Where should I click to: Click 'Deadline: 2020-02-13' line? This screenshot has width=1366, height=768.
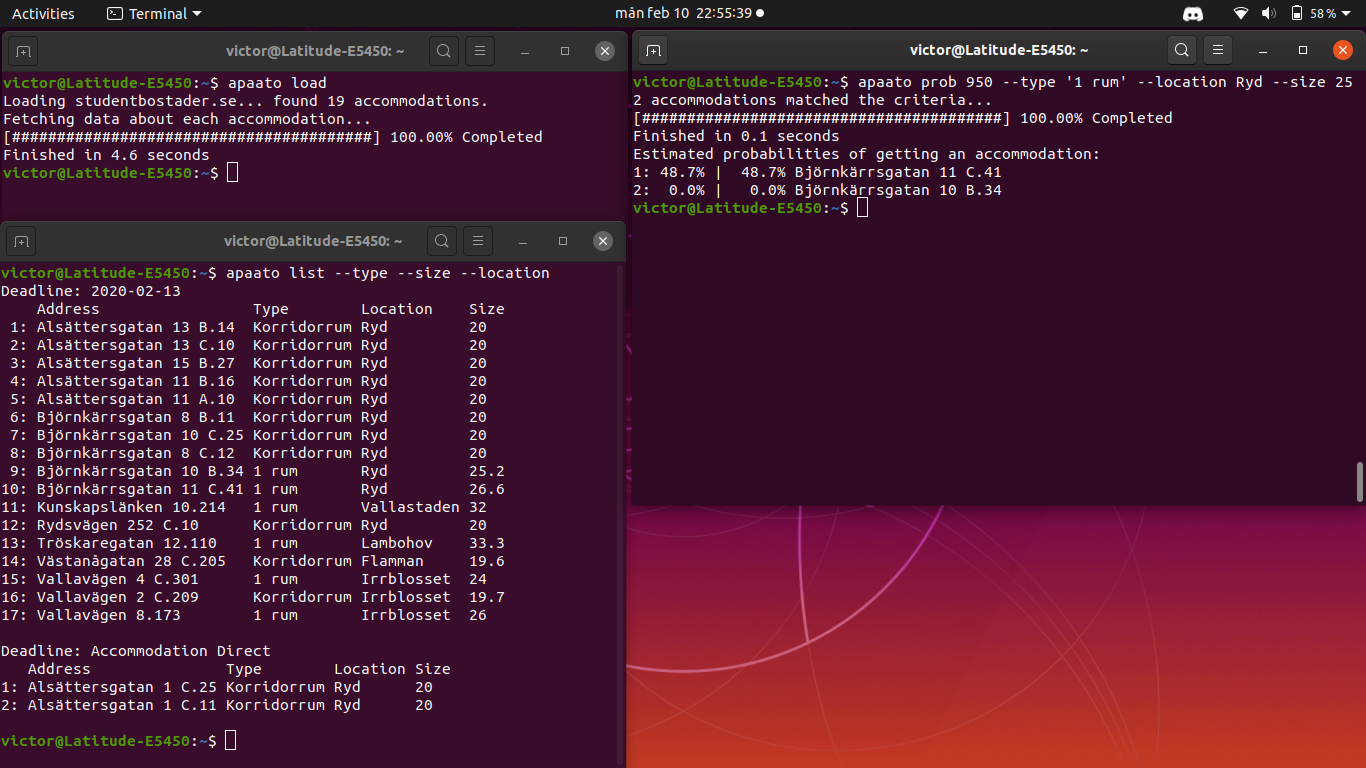(x=91, y=291)
